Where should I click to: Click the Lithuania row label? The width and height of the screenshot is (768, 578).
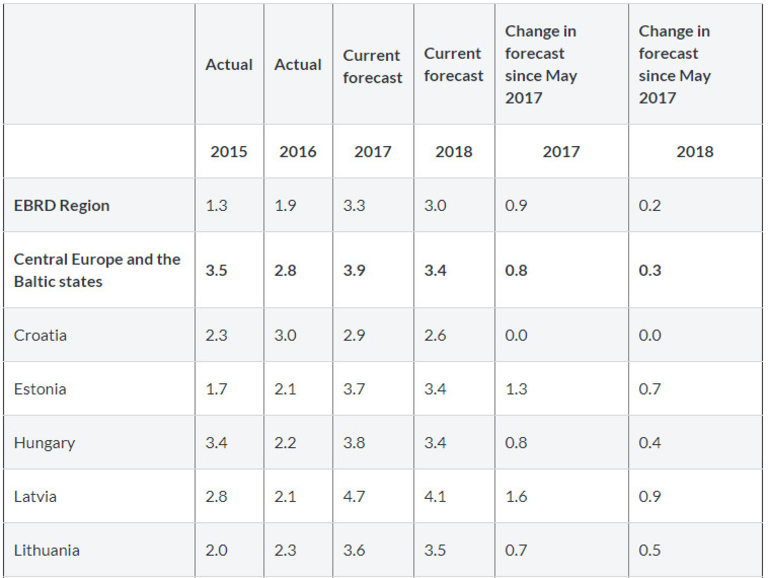tap(47, 550)
